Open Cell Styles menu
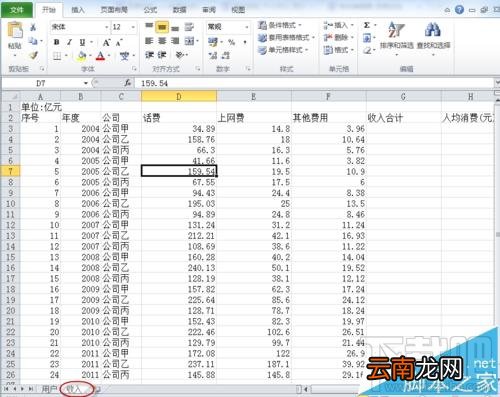Image resolution: width=500 pixels, height=397 pixels. click(283, 50)
